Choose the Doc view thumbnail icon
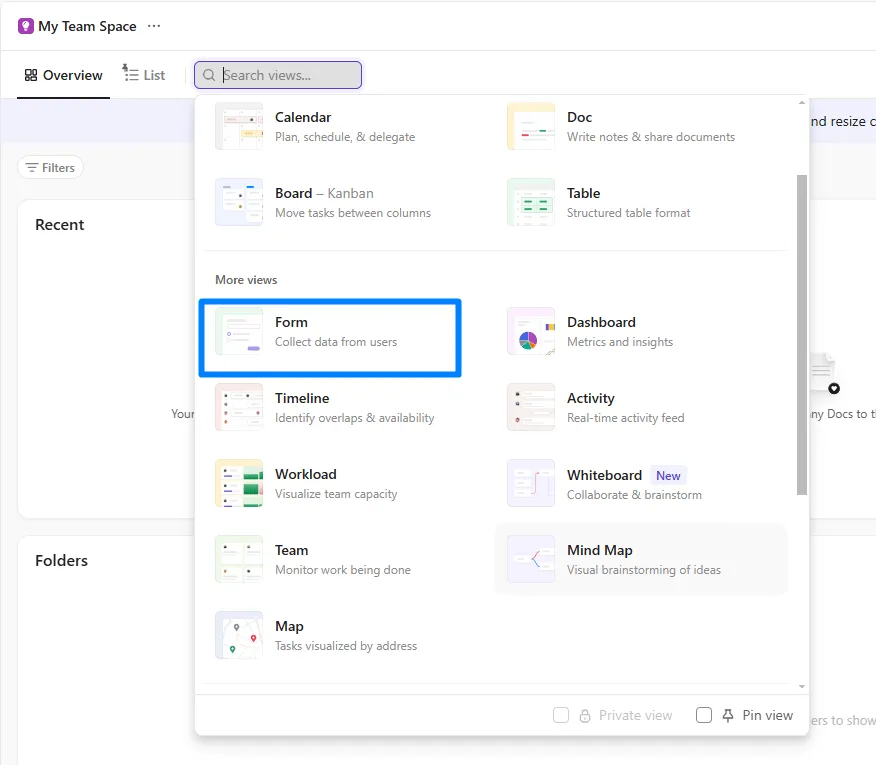 [531, 126]
